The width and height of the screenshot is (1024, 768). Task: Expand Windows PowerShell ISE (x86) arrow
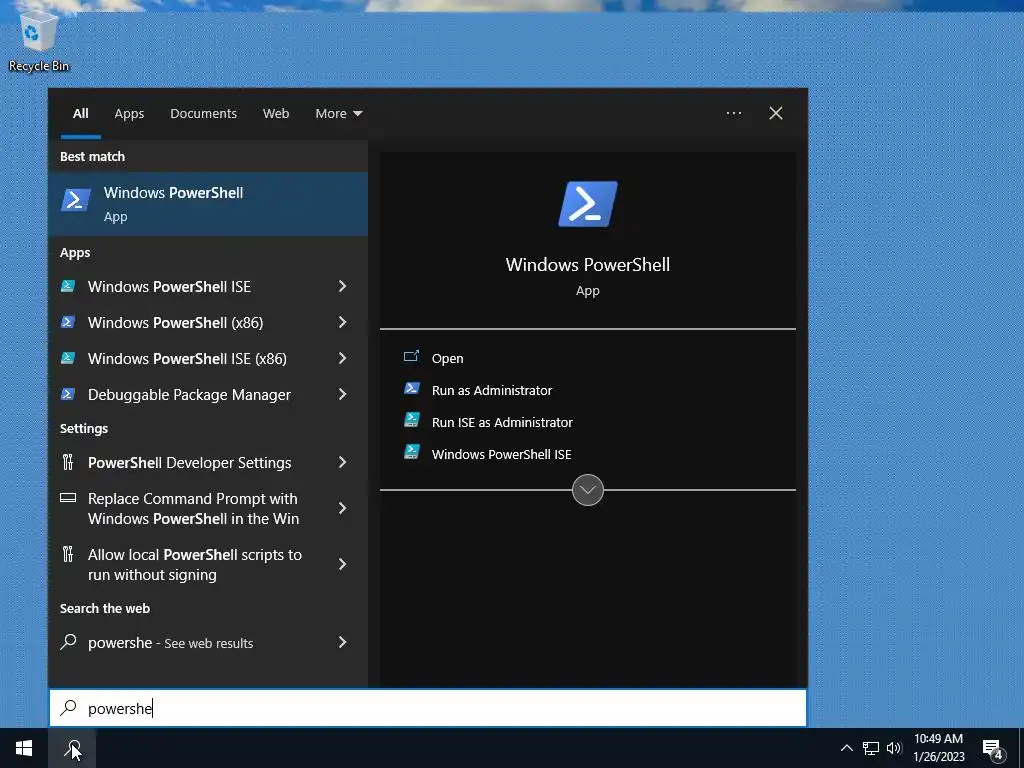[x=342, y=358]
